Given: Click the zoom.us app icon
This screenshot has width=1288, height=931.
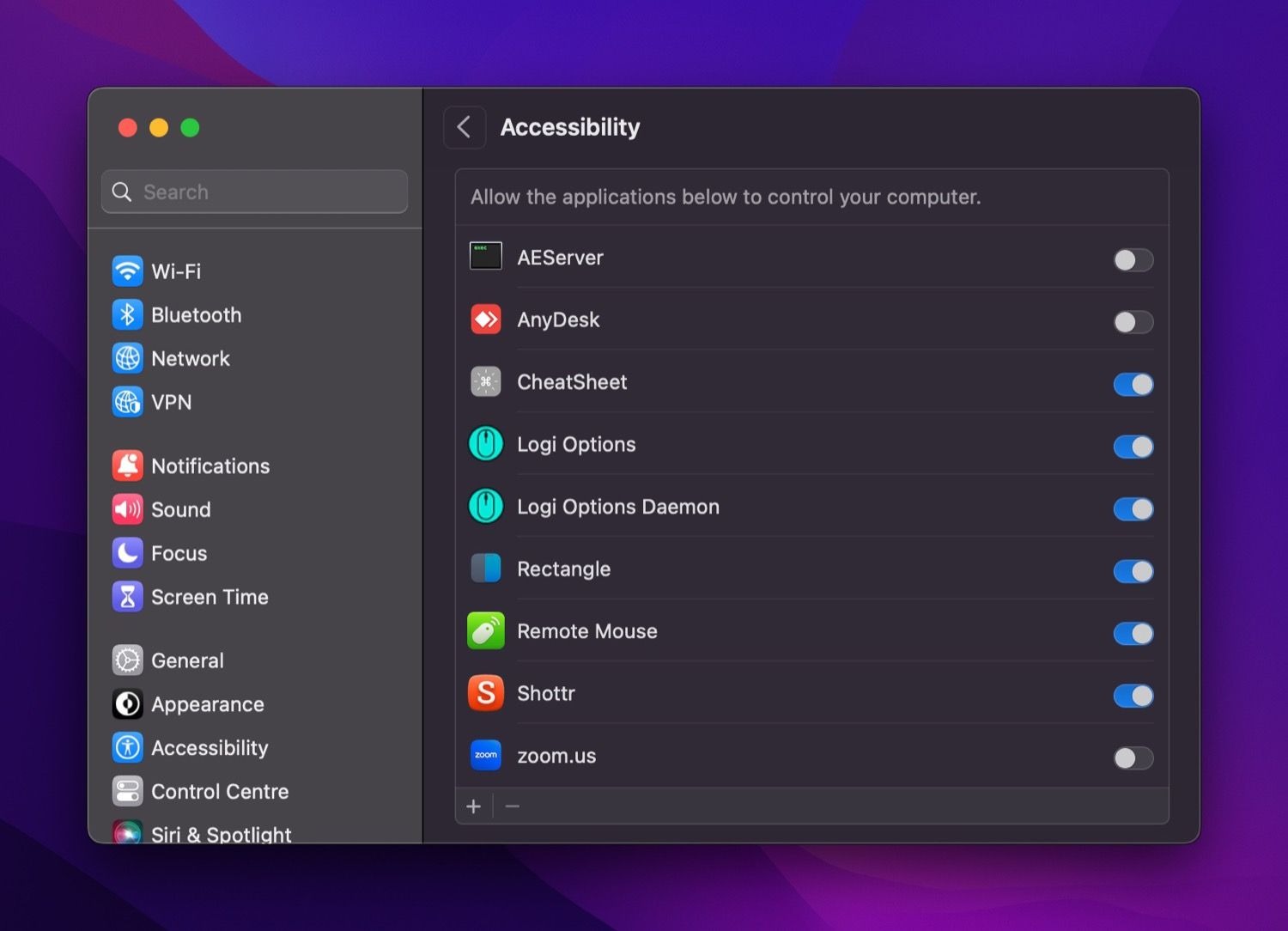Looking at the screenshot, I should click(x=486, y=756).
